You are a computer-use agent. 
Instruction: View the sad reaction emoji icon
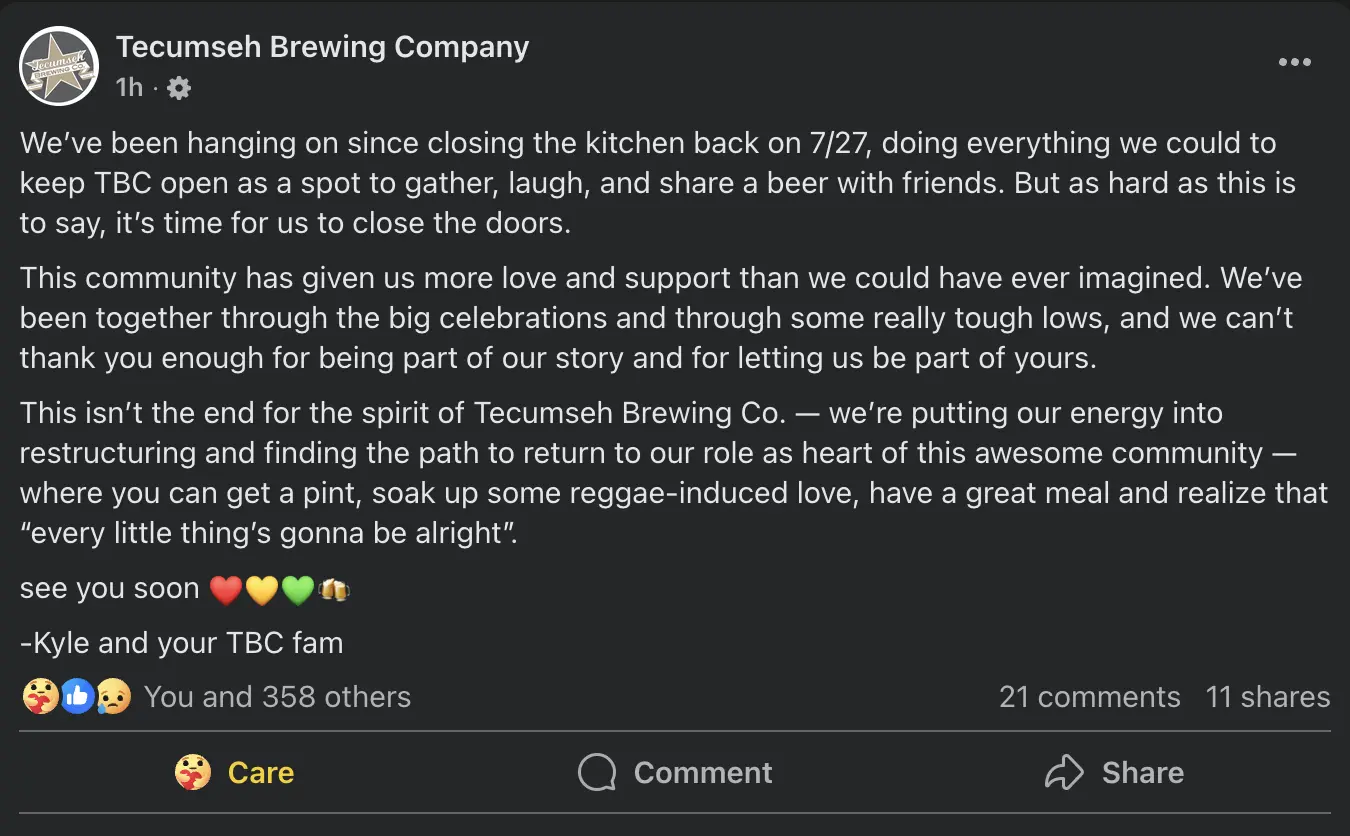tap(114, 696)
